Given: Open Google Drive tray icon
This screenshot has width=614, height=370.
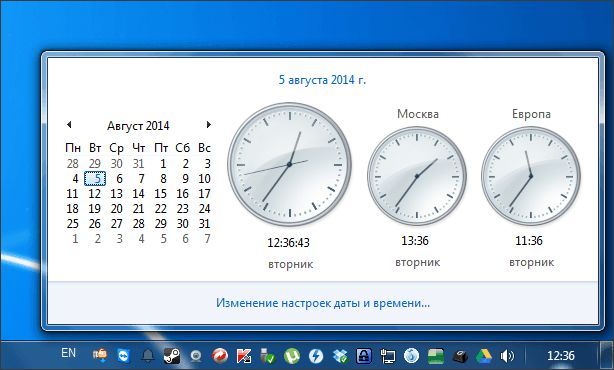Looking at the screenshot, I should pyautogui.click(x=484, y=356).
